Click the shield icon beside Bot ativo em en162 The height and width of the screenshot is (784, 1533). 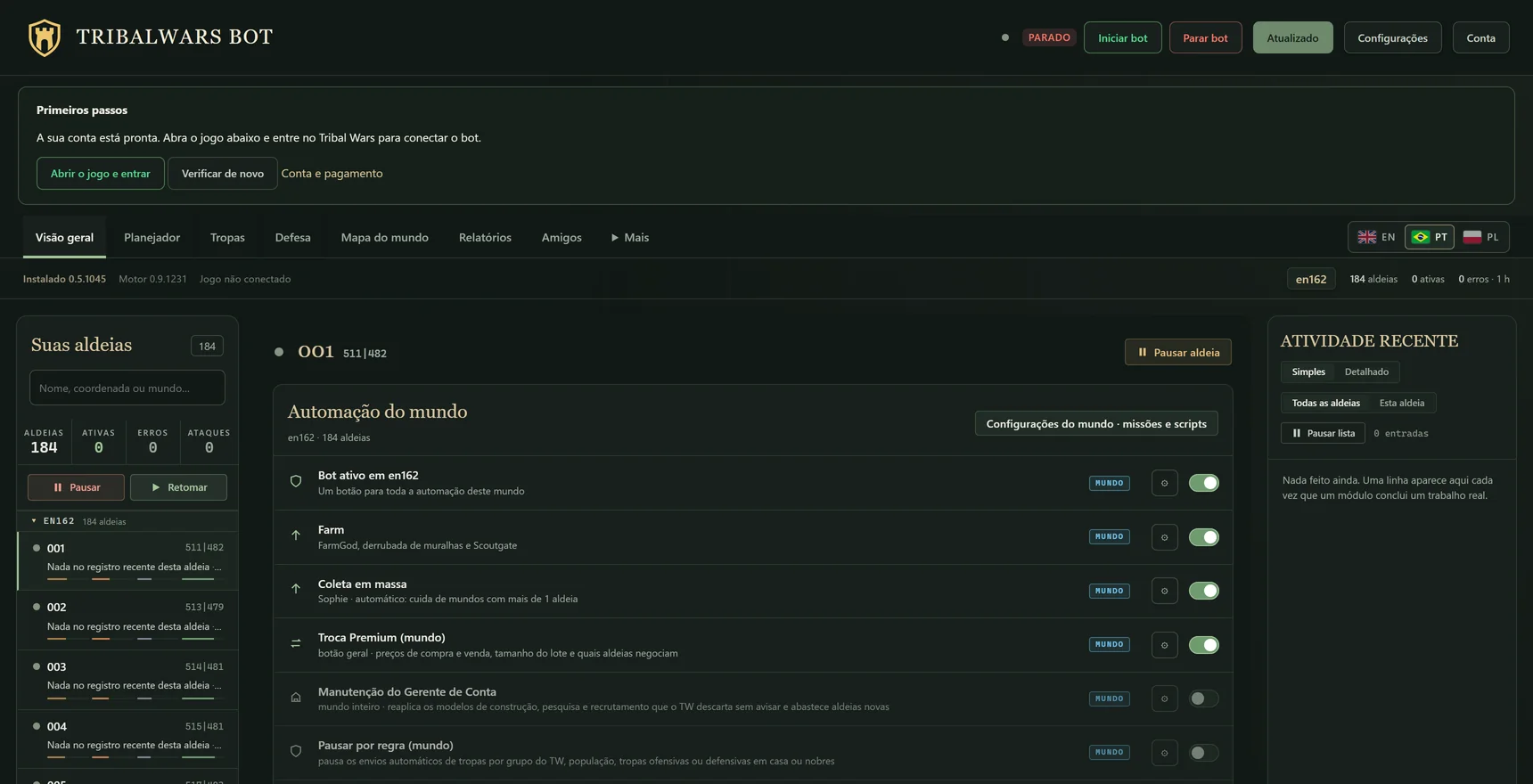pos(296,481)
